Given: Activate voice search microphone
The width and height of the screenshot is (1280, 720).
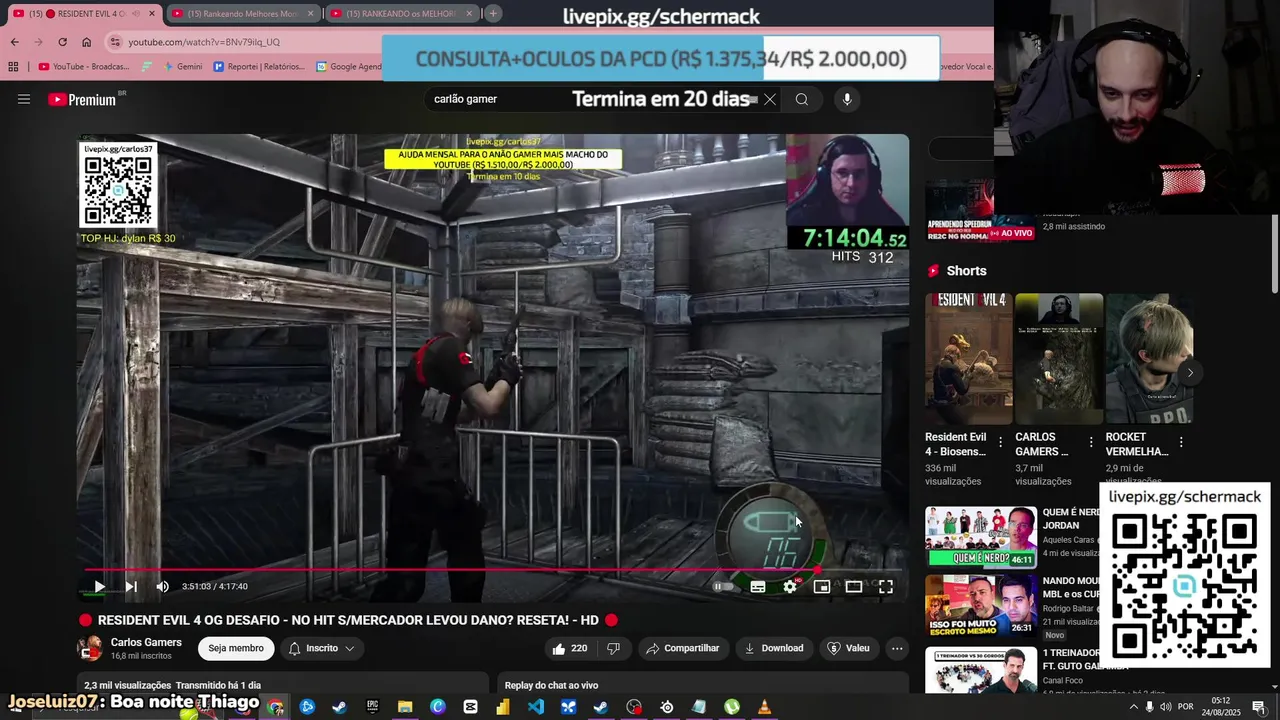Looking at the screenshot, I should (847, 99).
